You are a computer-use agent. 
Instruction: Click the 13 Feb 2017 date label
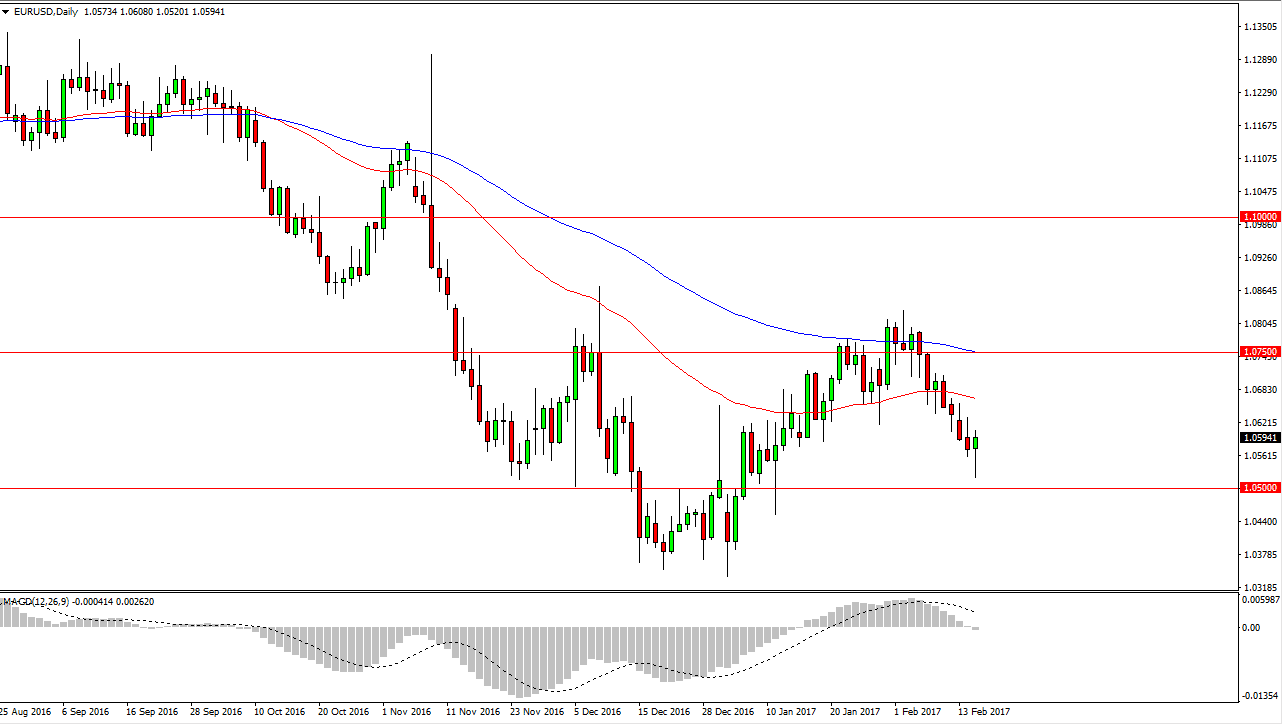[984, 712]
